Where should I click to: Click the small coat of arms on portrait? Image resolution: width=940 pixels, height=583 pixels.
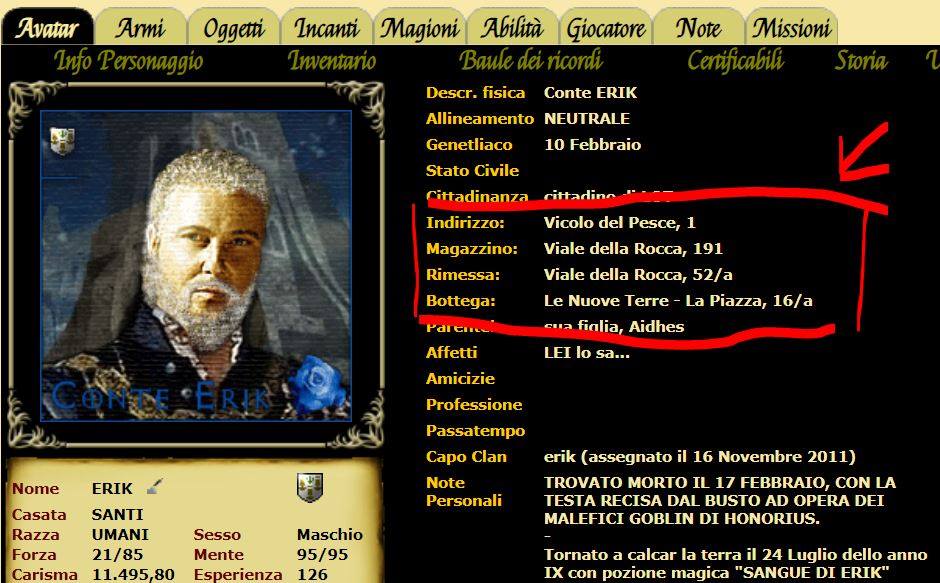click(x=62, y=141)
